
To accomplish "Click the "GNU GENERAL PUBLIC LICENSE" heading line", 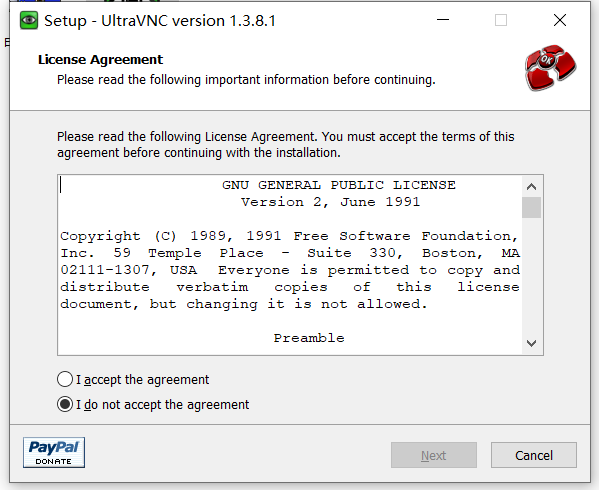I will (338, 185).
